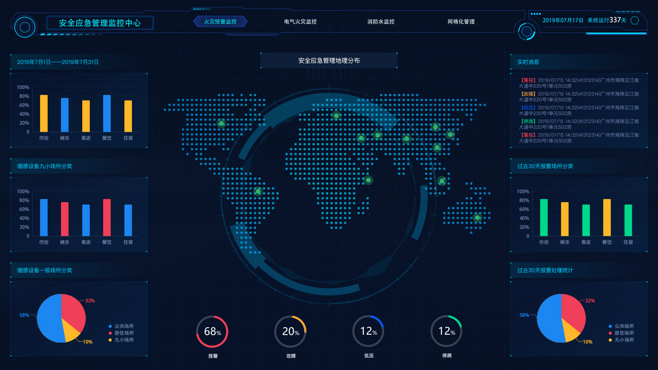The height and width of the screenshot is (370, 658).
Task: Open the first red-tagged message in 实时消息
Action: click(579, 83)
